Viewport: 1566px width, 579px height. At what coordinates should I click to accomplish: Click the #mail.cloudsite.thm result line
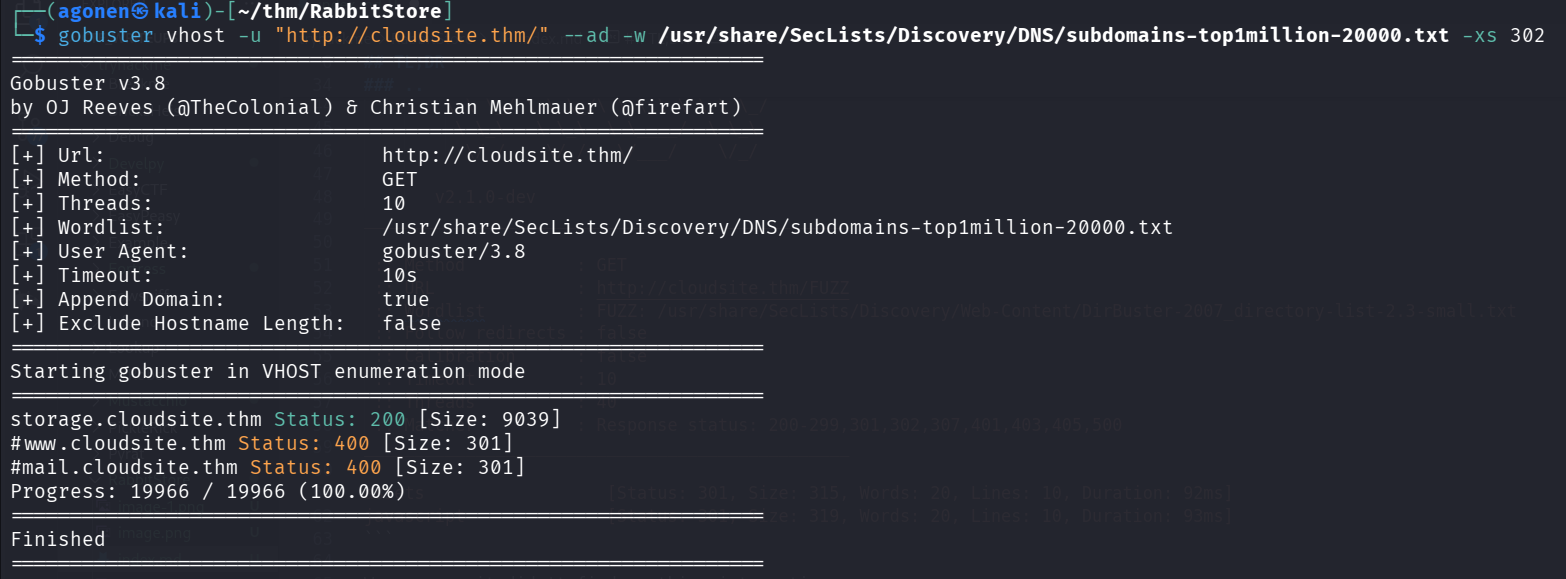pyautogui.click(x=124, y=467)
